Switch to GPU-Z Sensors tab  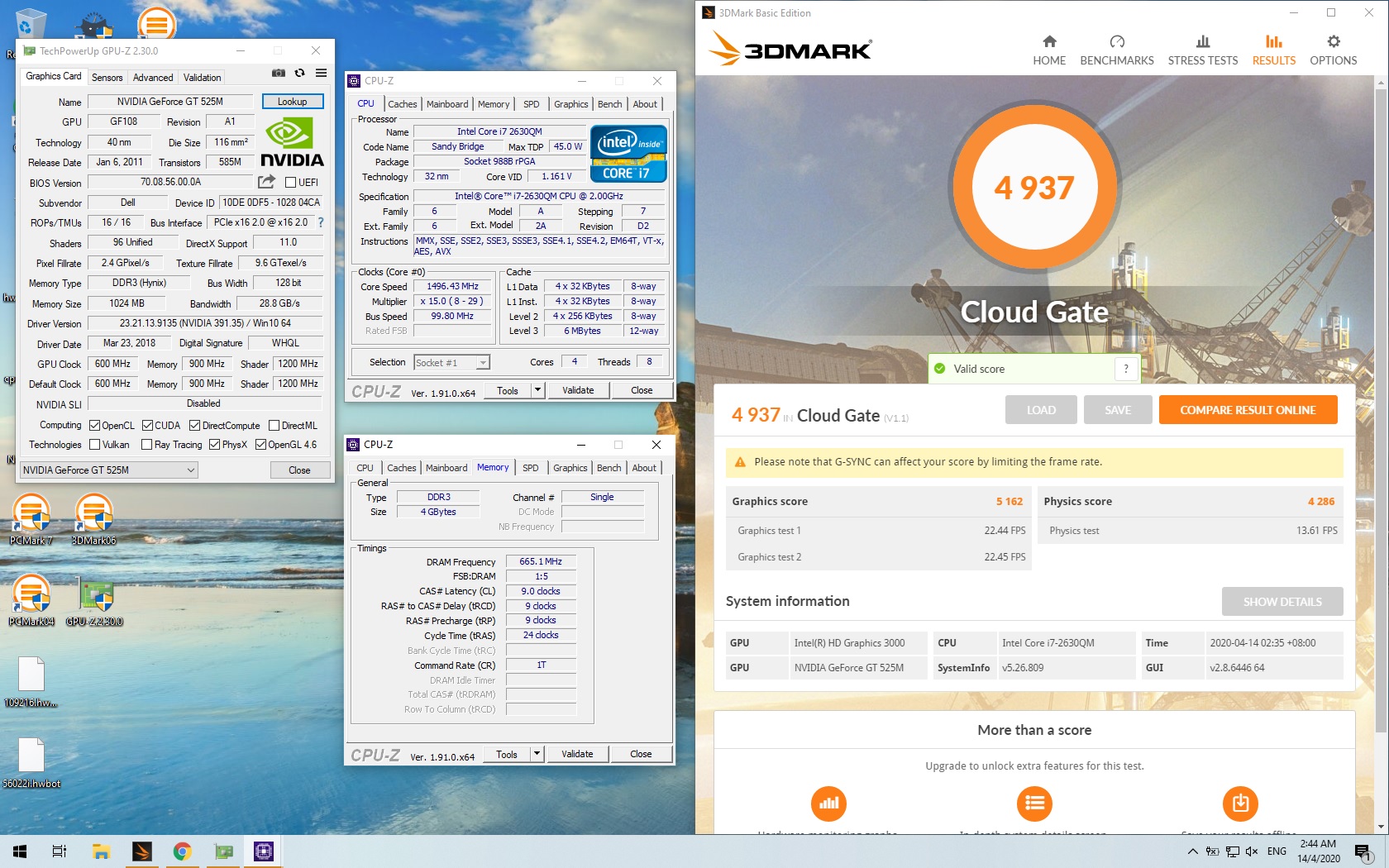(x=107, y=78)
